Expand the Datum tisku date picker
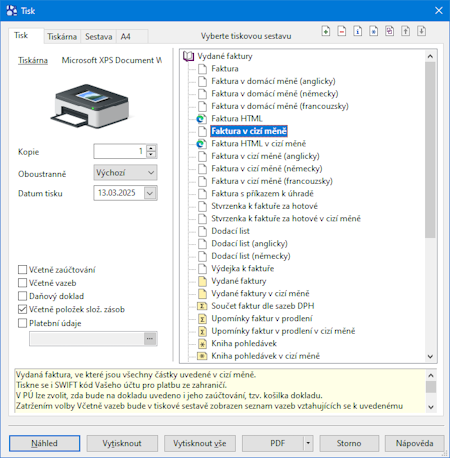Image resolution: width=450 pixels, height=458 pixels. coord(150,193)
